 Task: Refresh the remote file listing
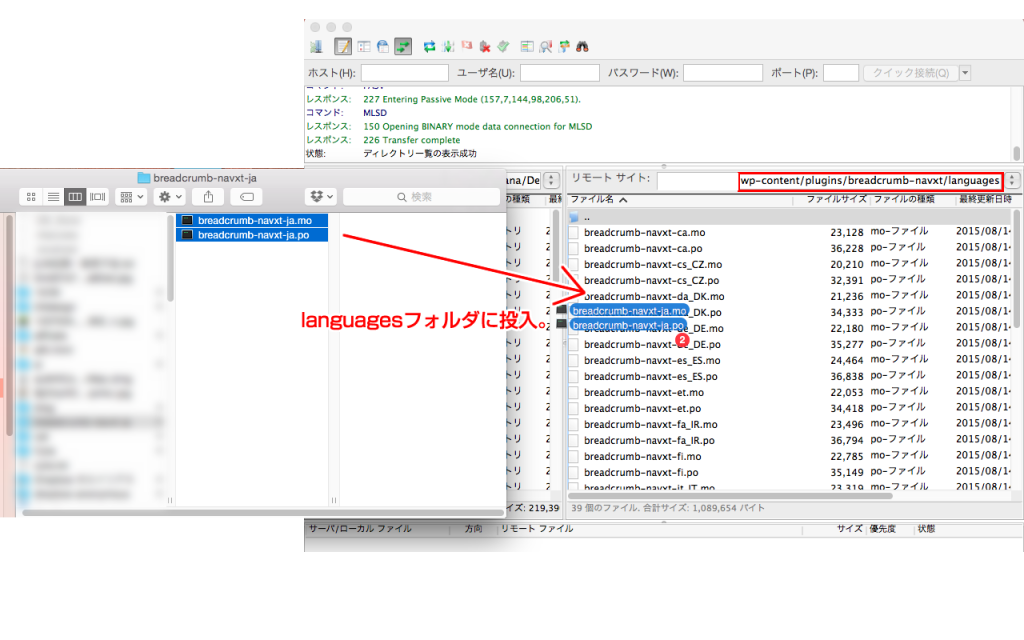click(x=429, y=46)
